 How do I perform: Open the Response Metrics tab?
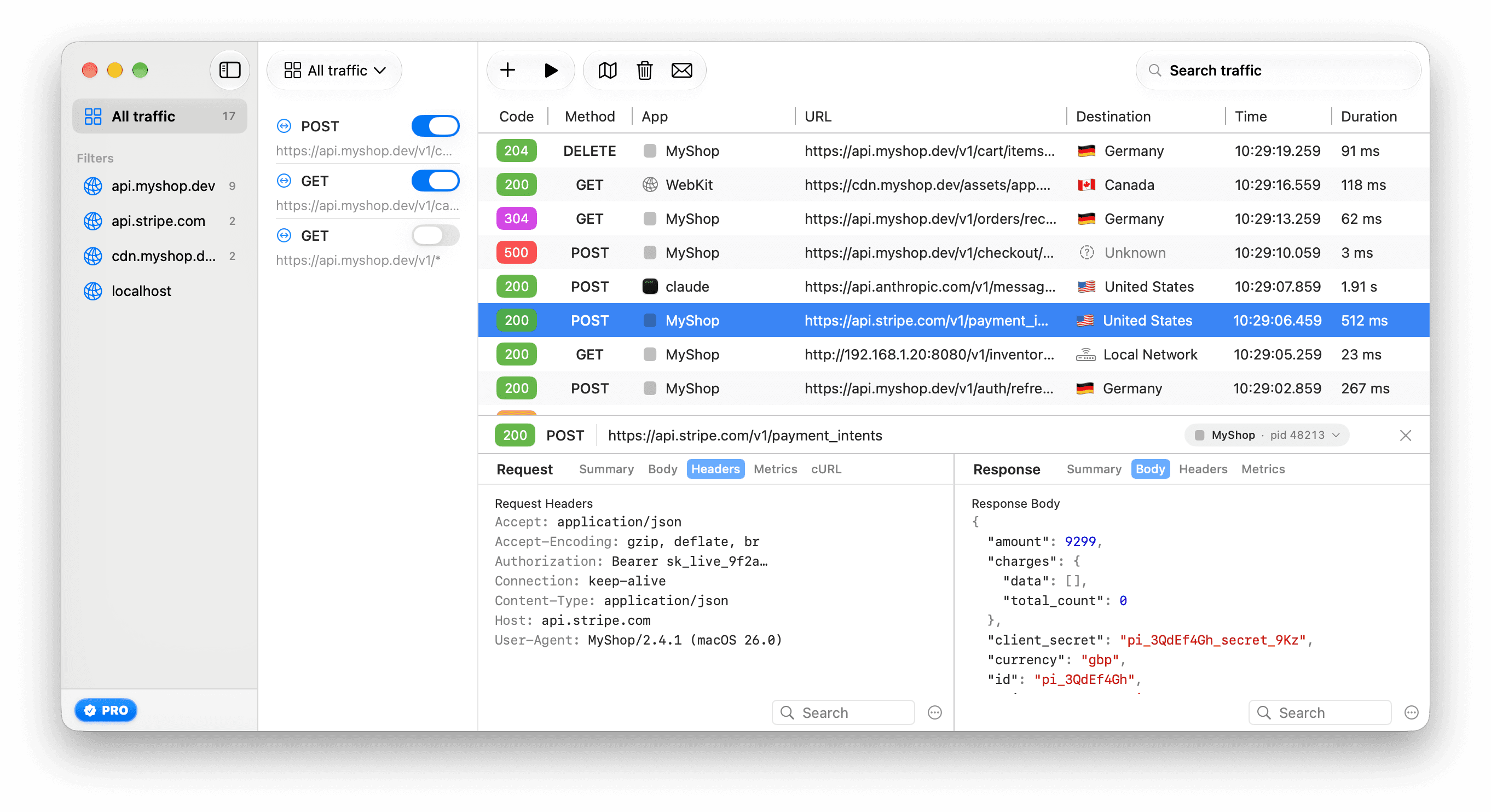[x=1262, y=469]
